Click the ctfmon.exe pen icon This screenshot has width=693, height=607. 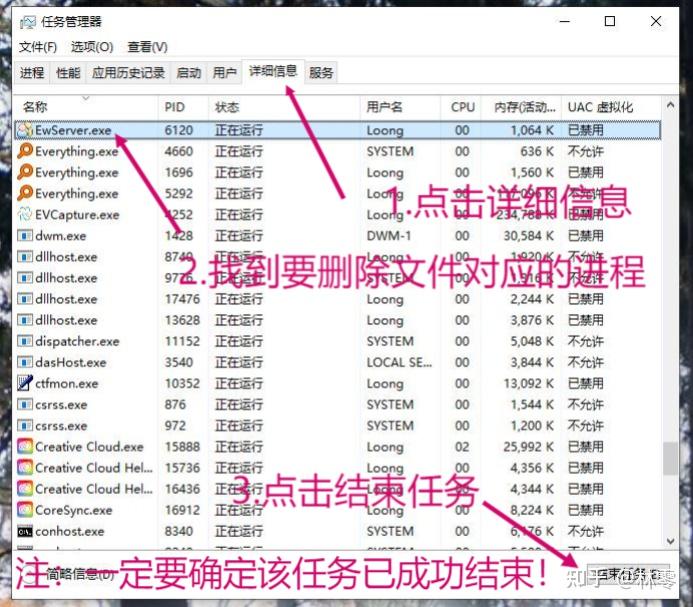tap(25, 383)
